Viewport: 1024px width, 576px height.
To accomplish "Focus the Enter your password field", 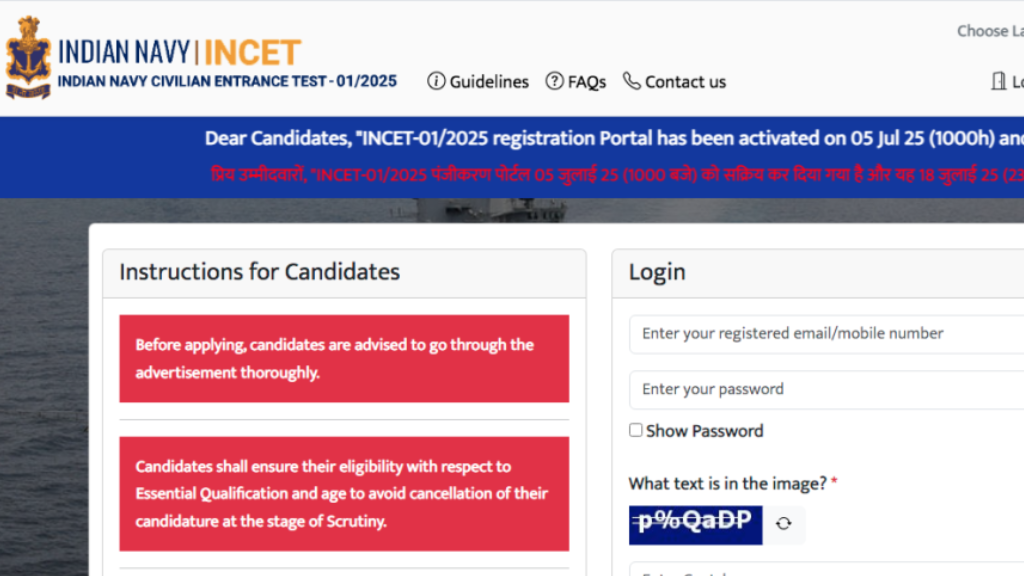I will pos(826,389).
